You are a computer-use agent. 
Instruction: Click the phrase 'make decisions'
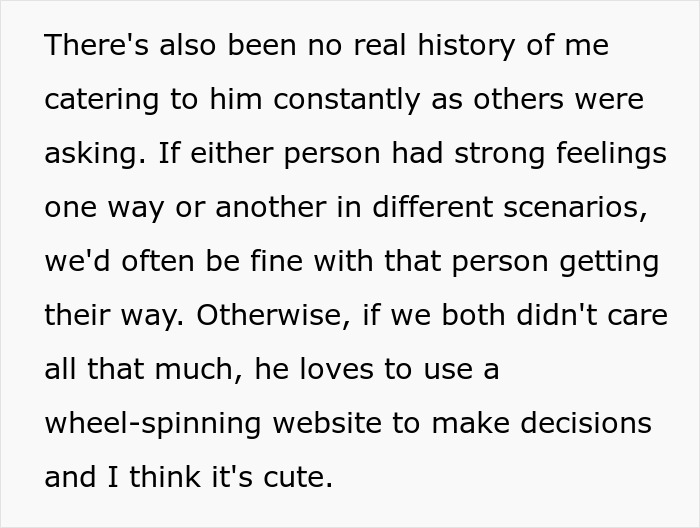[x=558, y=424]
